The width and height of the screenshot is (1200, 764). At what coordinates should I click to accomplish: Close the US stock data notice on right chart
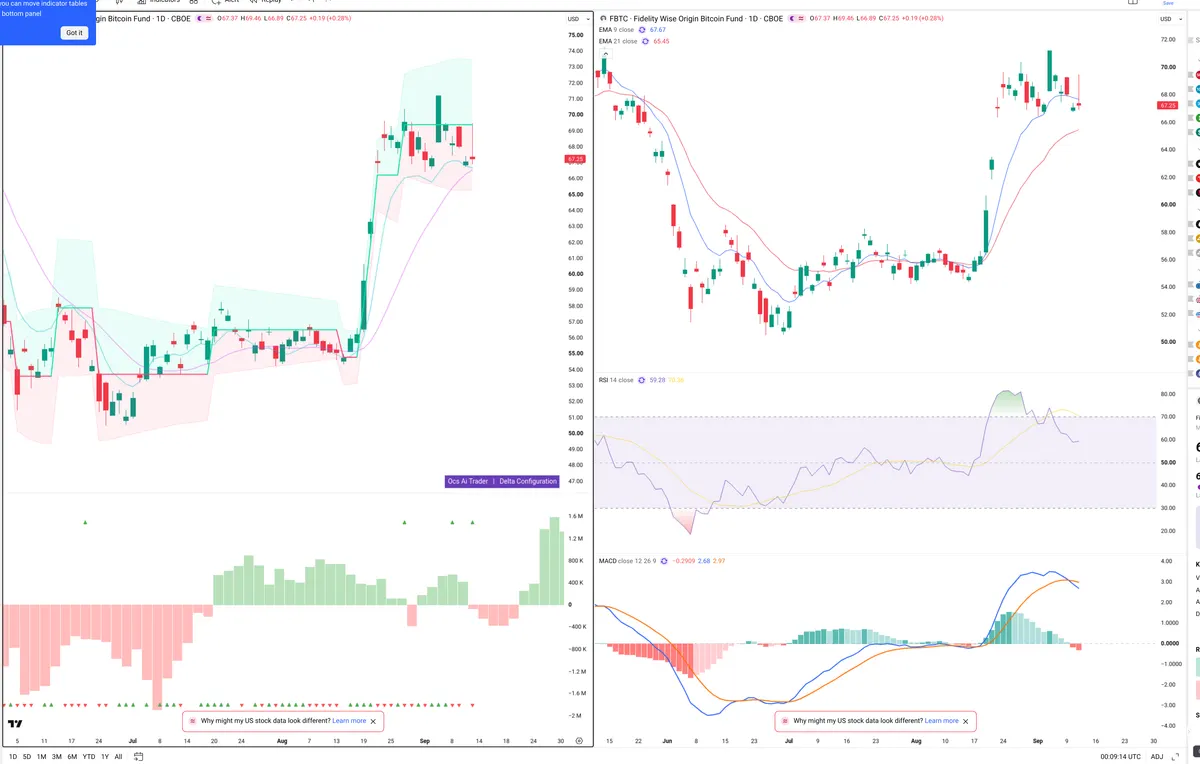coord(966,721)
